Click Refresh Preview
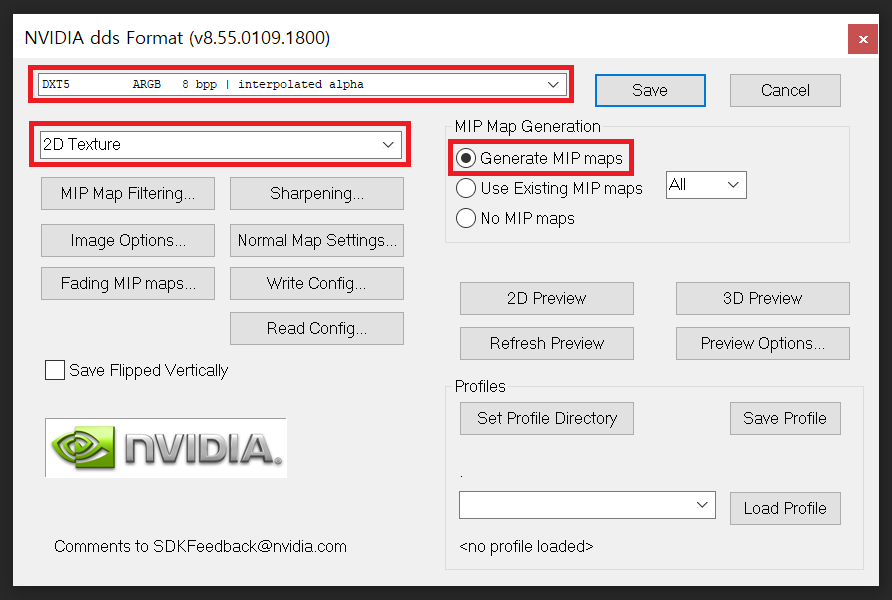The width and height of the screenshot is (892, 600). pyautogui.click(x=547, y=344)
